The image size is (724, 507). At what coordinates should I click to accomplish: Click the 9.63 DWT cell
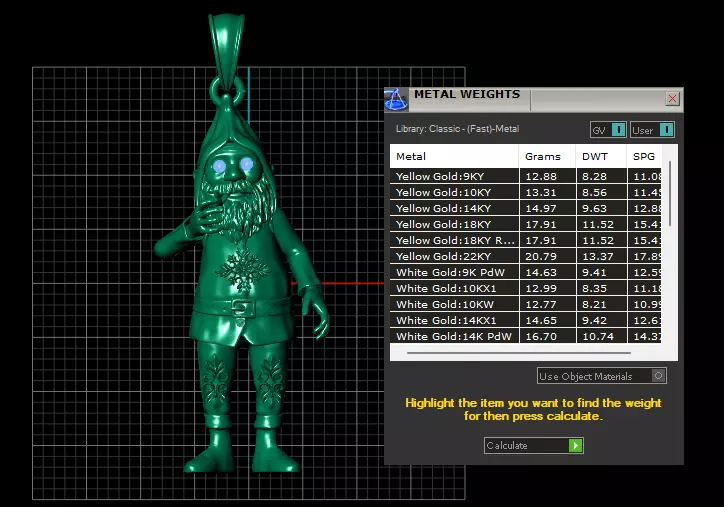tap(601, 208)
